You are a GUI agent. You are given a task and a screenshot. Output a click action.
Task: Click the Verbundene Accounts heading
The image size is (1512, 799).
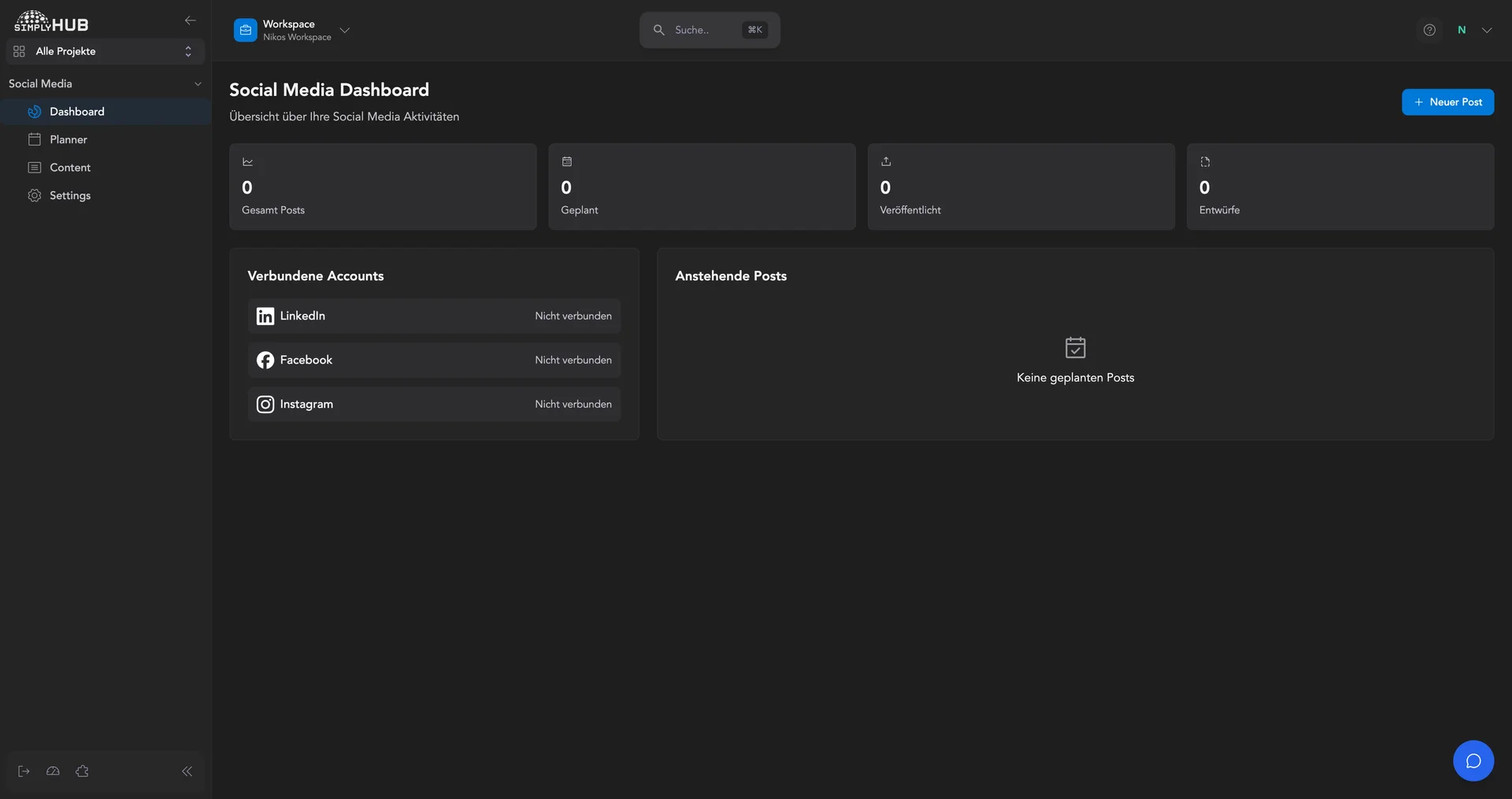[316, 276]
